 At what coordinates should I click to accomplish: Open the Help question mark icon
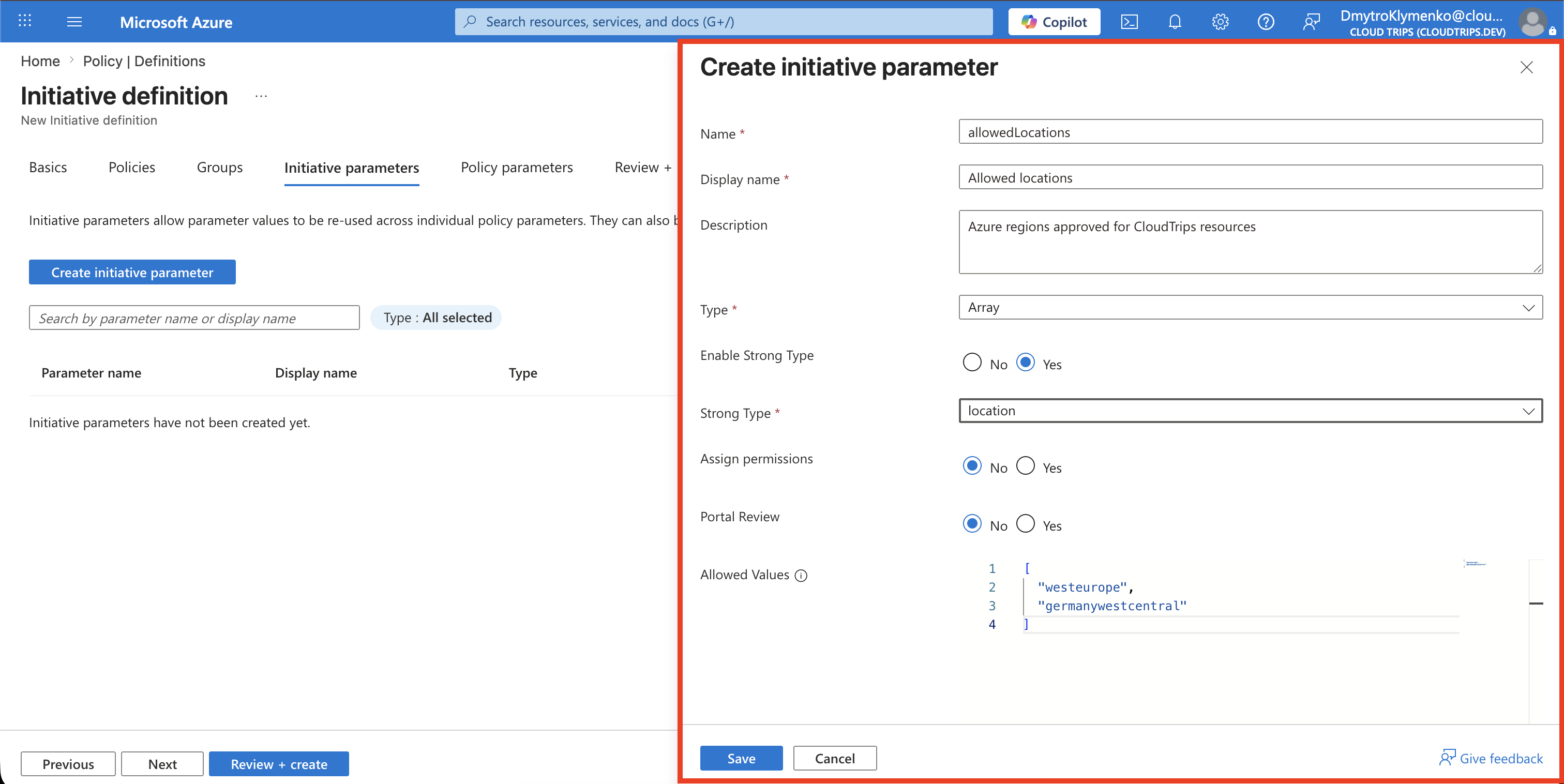click(1266, 22)
